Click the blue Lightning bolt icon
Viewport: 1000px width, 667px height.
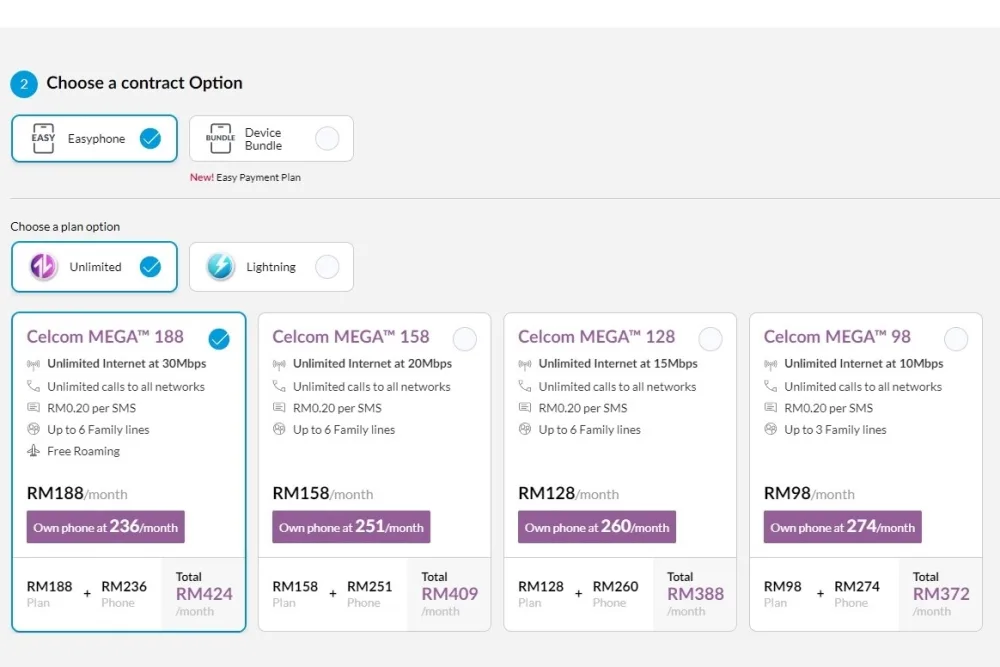click(221, 267)
